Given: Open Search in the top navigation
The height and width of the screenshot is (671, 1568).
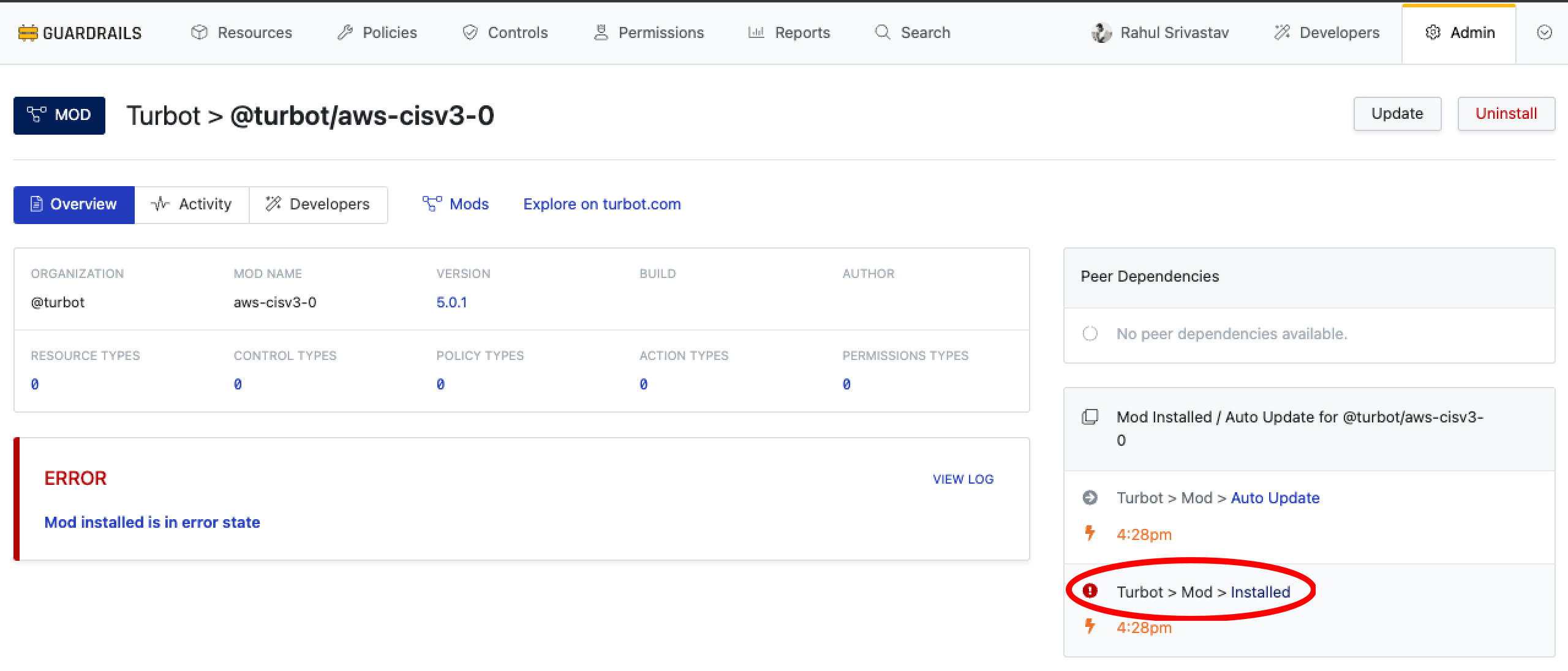Looking at the screenshot, I should pos(913,33).
